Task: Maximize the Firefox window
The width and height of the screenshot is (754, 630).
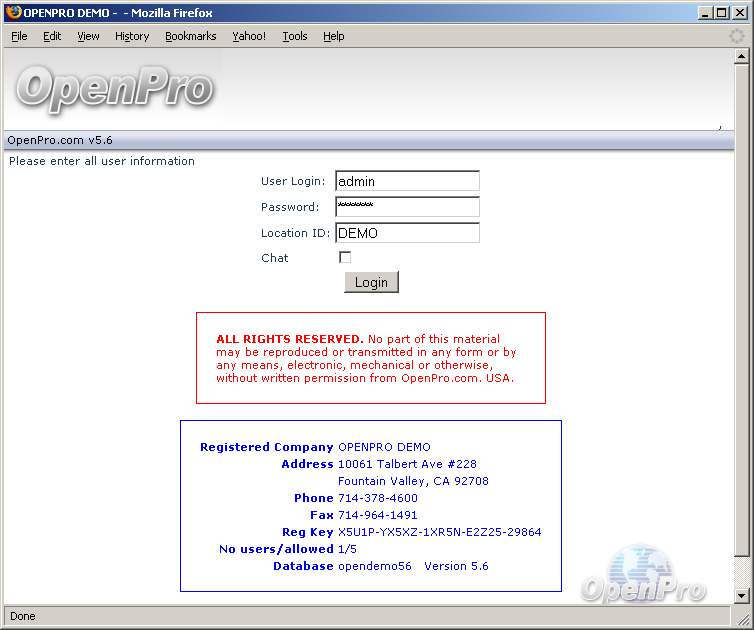Action: pos(721,13)
